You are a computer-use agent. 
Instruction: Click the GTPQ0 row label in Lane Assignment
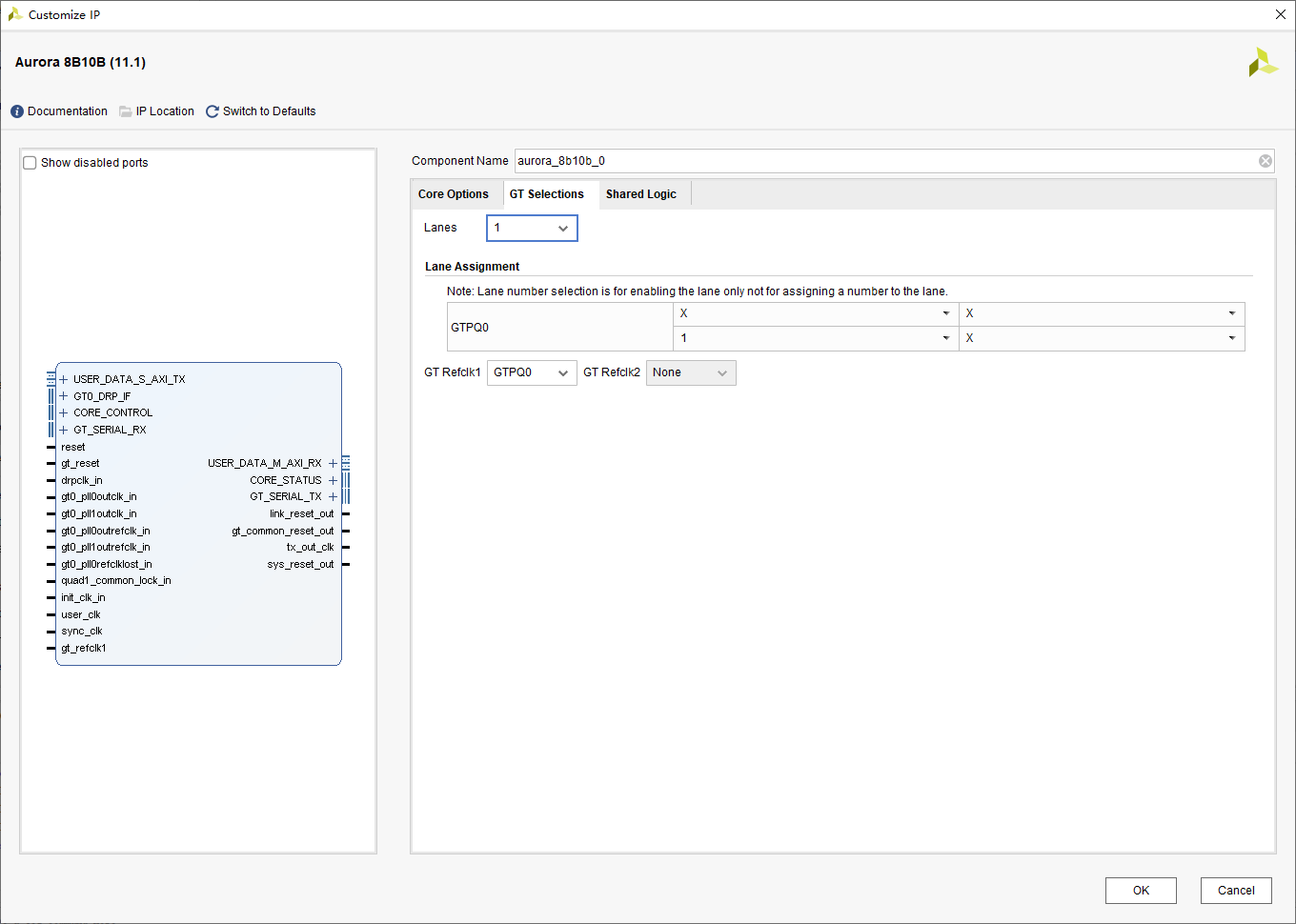tap(470, 327)
